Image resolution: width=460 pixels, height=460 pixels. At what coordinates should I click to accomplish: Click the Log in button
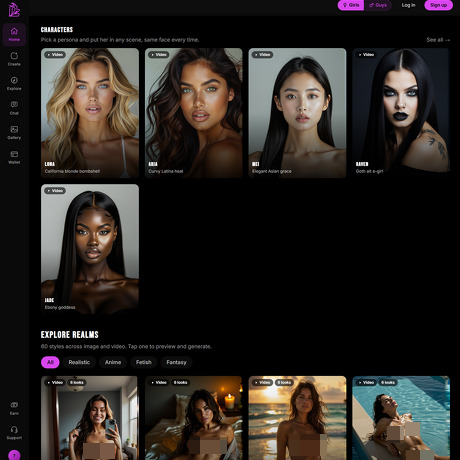pyautogui.click(x=408, y=5)
